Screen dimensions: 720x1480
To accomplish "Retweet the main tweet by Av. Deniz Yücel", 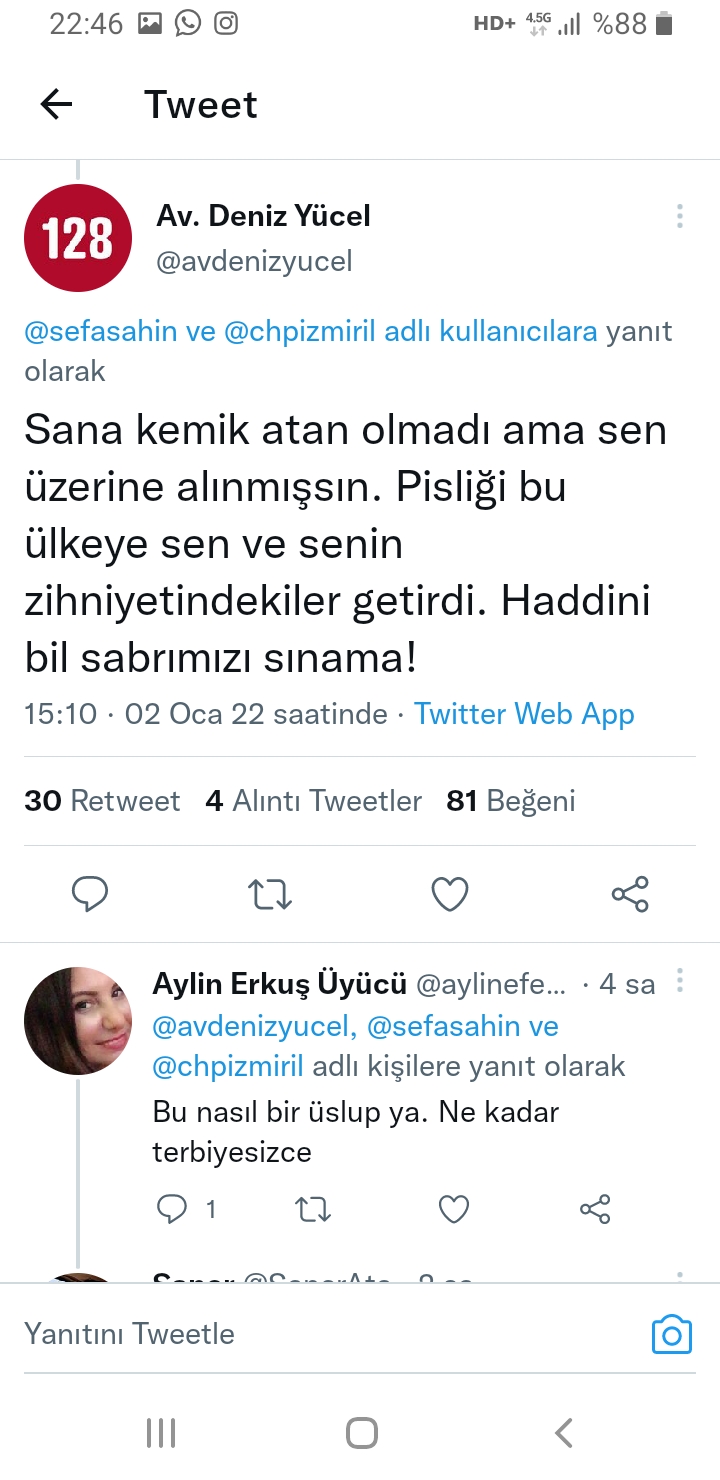I will click(x=269, y=894).
